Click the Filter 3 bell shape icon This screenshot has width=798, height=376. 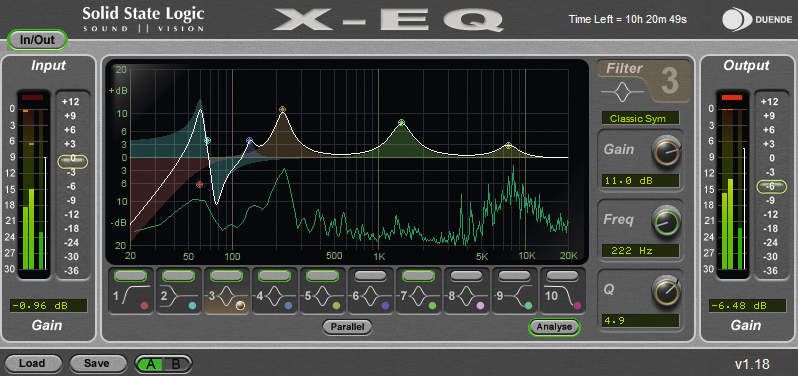(x=623, y=91)
